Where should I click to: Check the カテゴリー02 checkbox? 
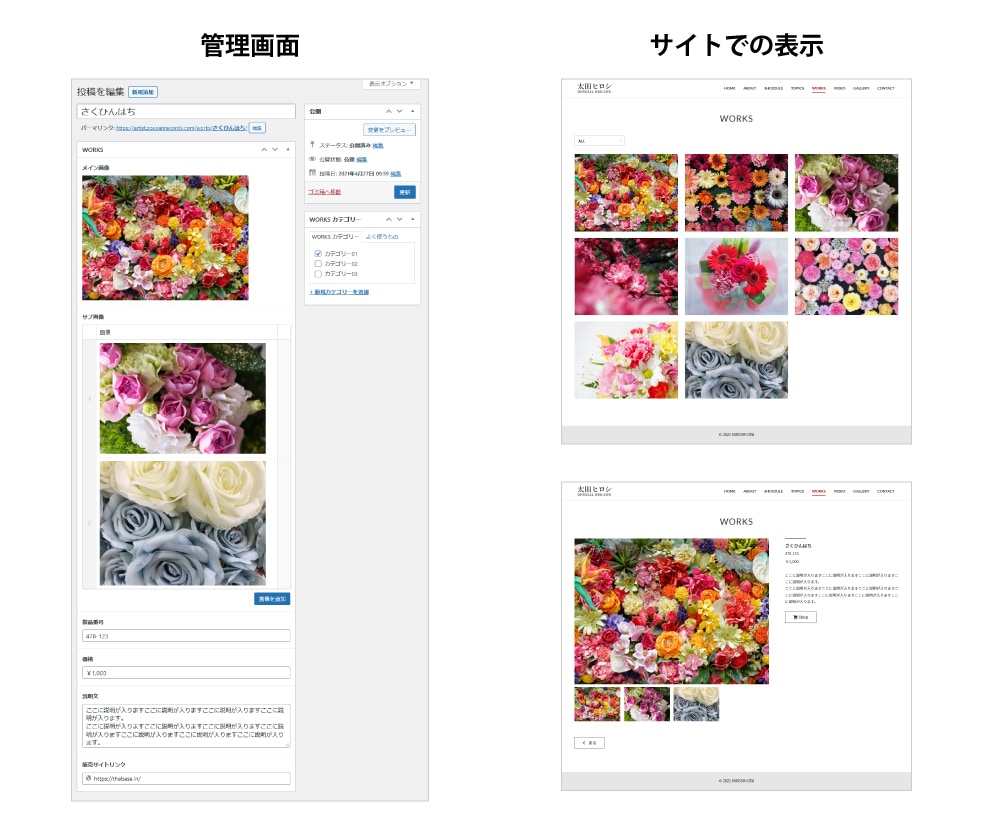[318, 263]
